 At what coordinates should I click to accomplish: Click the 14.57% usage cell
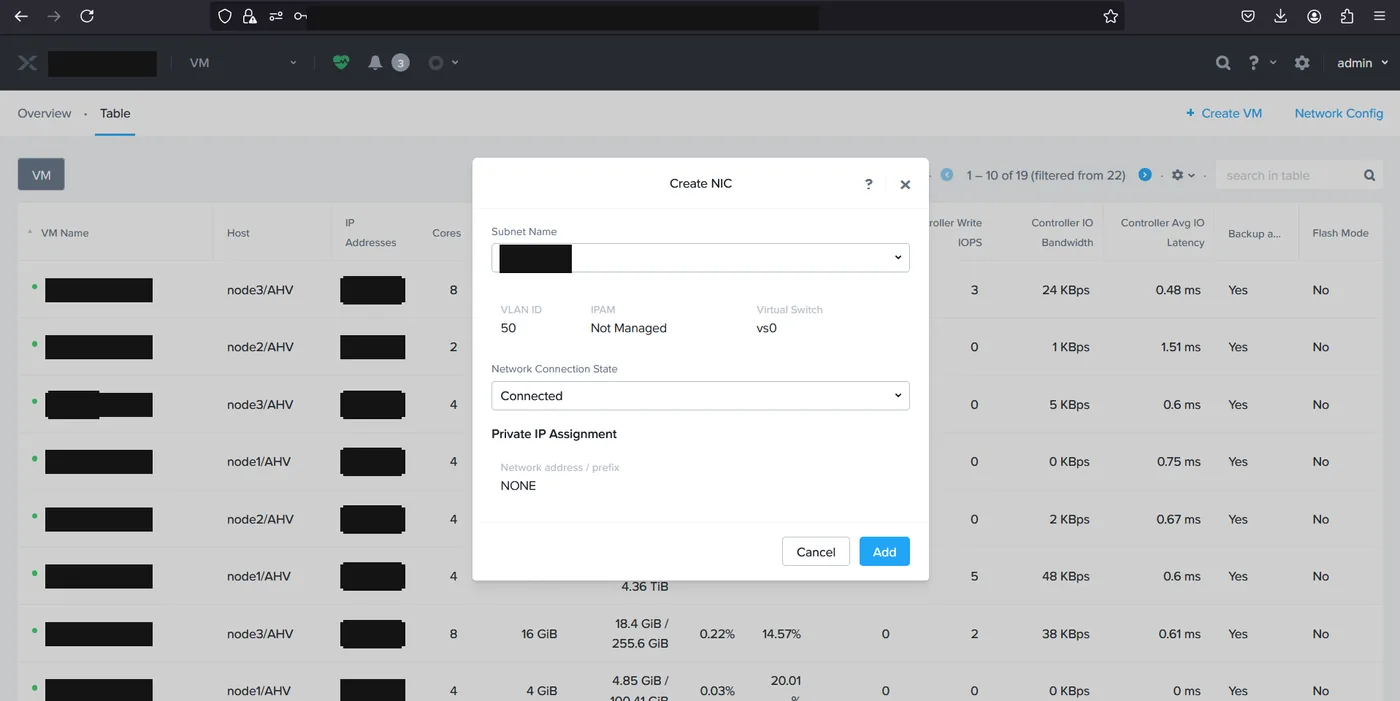[x=781, y=634]
